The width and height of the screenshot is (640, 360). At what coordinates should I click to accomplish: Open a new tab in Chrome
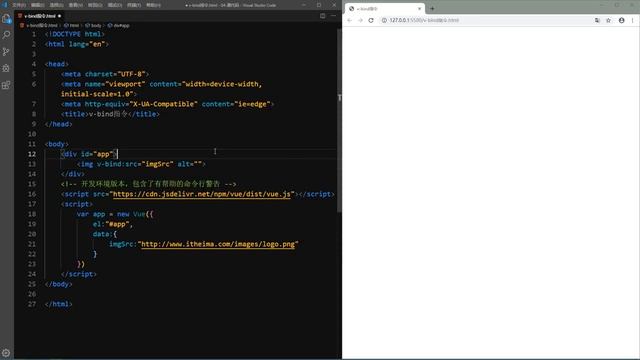coord(432,8)
